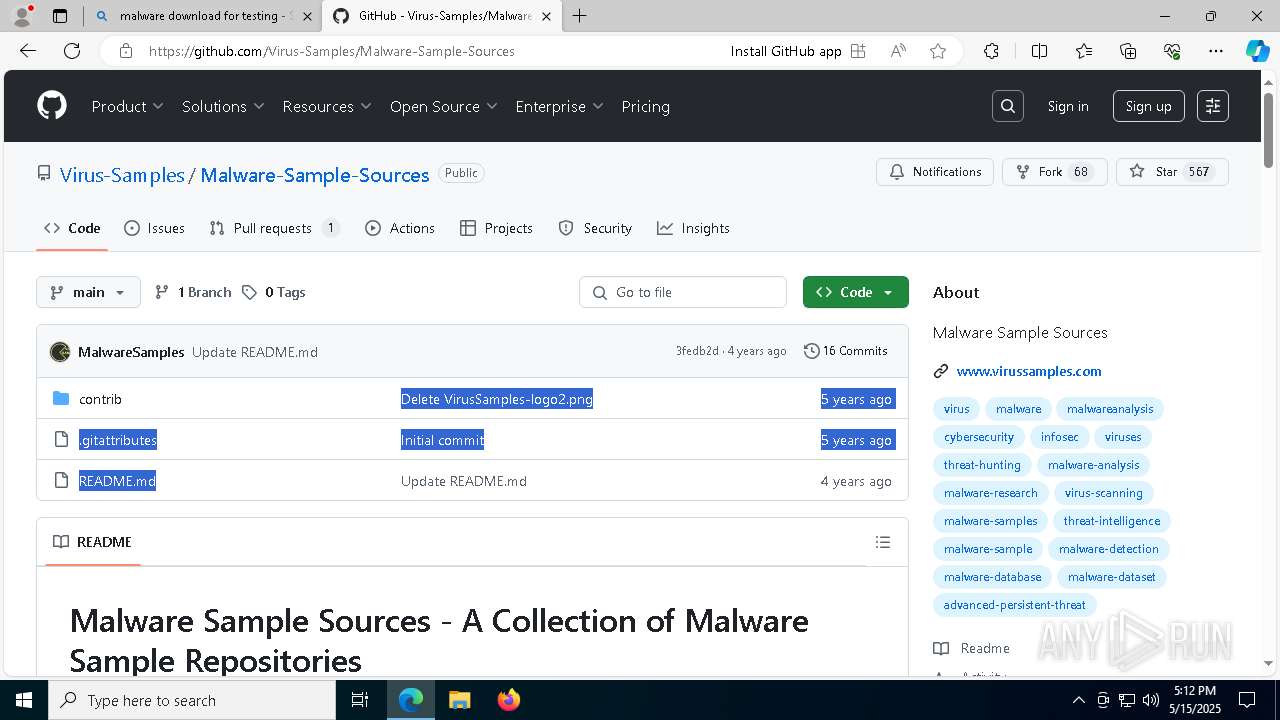Refresh the page with reload icon
The height and width of the screenshot is (720, 1280).
click(72, 51)
